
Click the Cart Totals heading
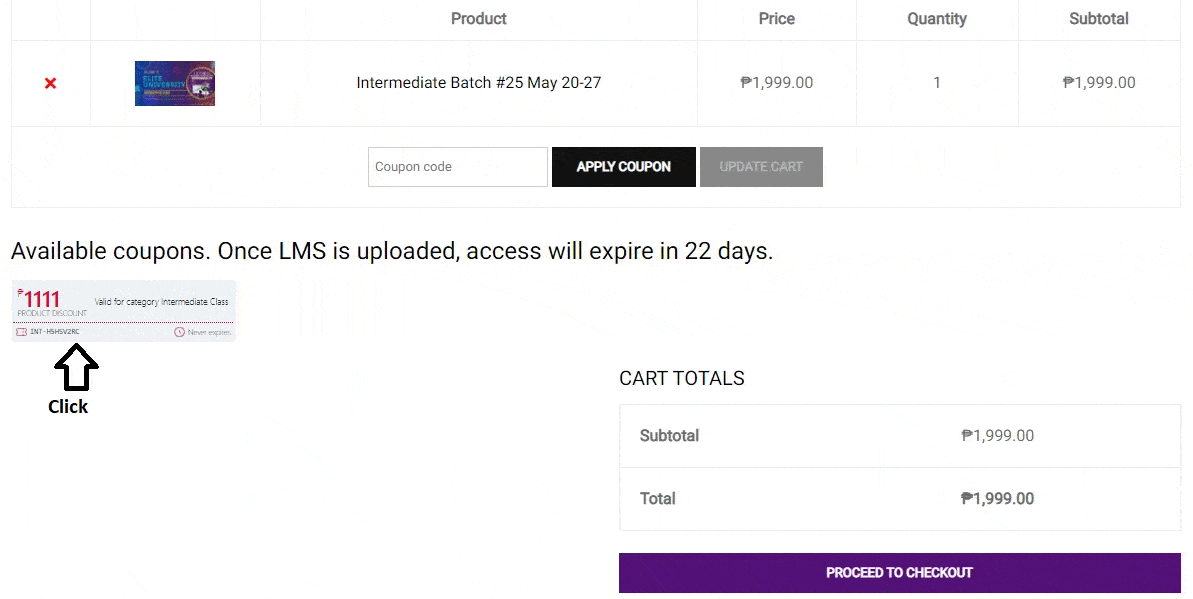[681, 378]
